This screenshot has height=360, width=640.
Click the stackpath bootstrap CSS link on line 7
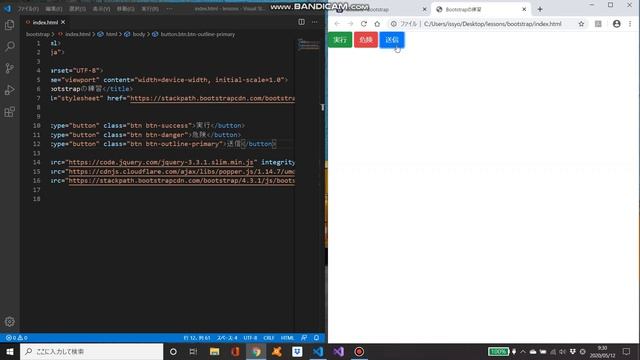pyautogui.click(x=212, y=98)
